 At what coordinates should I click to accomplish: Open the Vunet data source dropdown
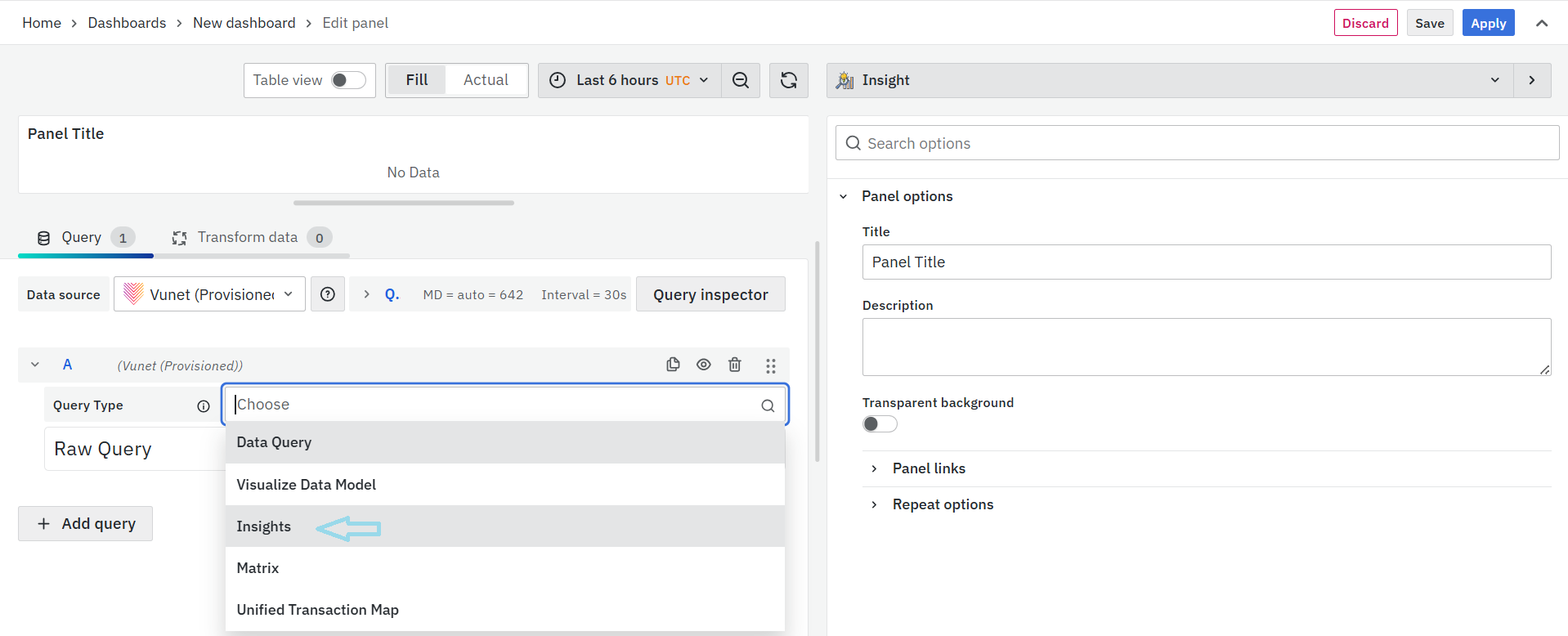[x=210, y=294]
